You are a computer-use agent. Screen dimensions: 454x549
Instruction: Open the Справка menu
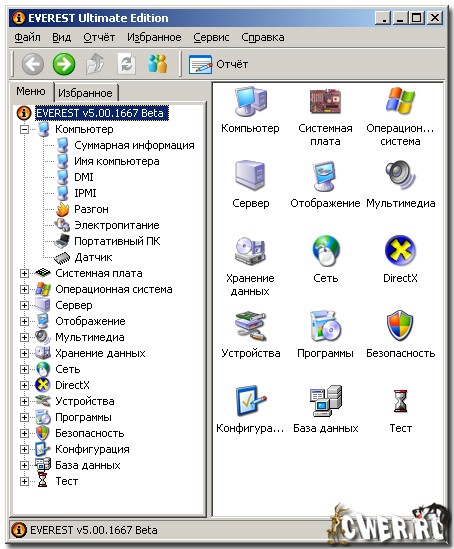click(263, 37)
